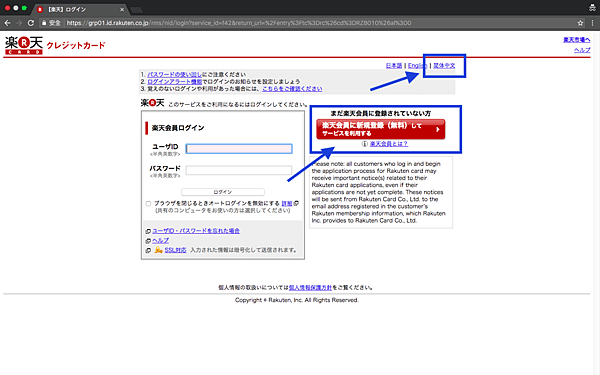Open 個人情報保護方針 link
This screenshot has height=375, width=600.
click(310, 287)
